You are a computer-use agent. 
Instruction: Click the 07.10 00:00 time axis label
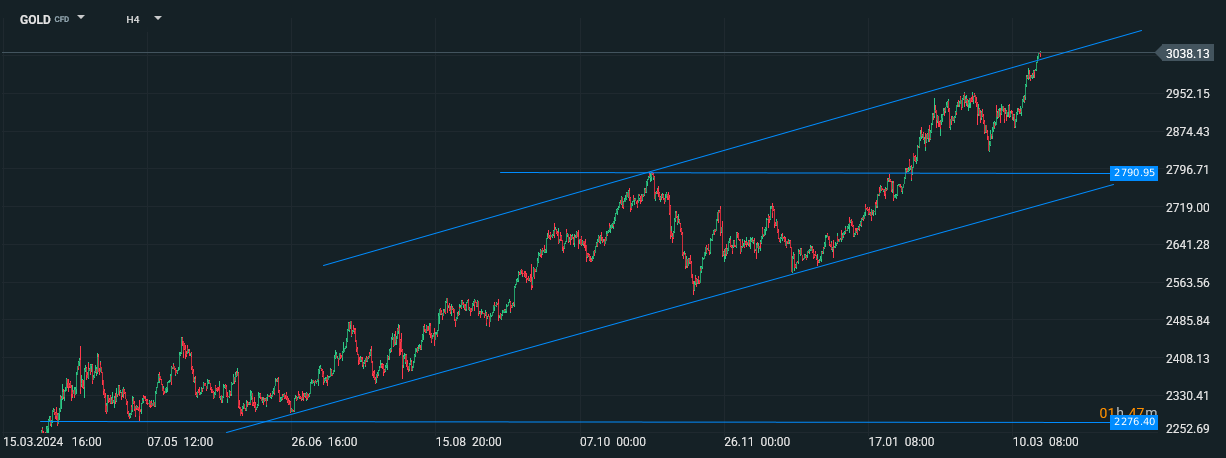[611, 441]
